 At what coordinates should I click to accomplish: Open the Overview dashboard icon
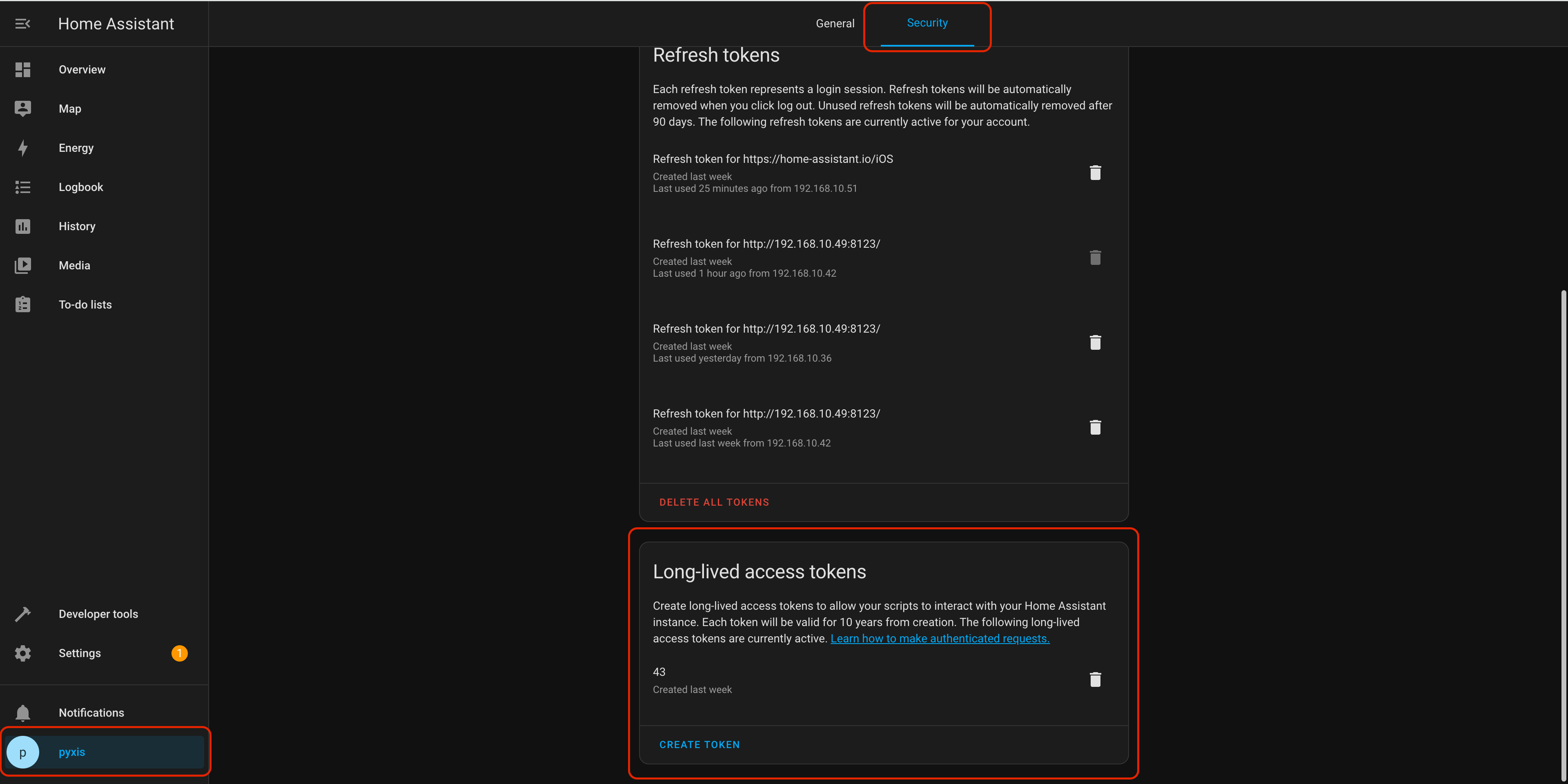point(22,70)
